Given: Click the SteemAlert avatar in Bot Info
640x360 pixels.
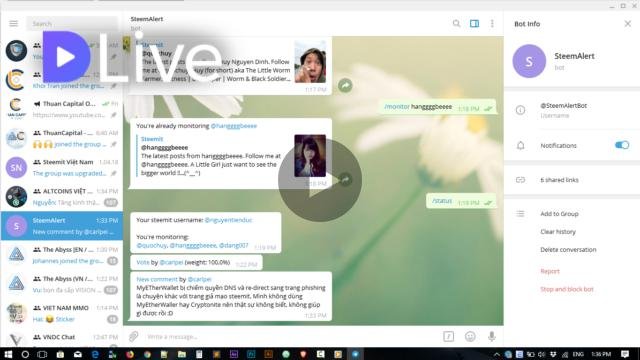Looking at the screenshot, I should pos(529,61).
